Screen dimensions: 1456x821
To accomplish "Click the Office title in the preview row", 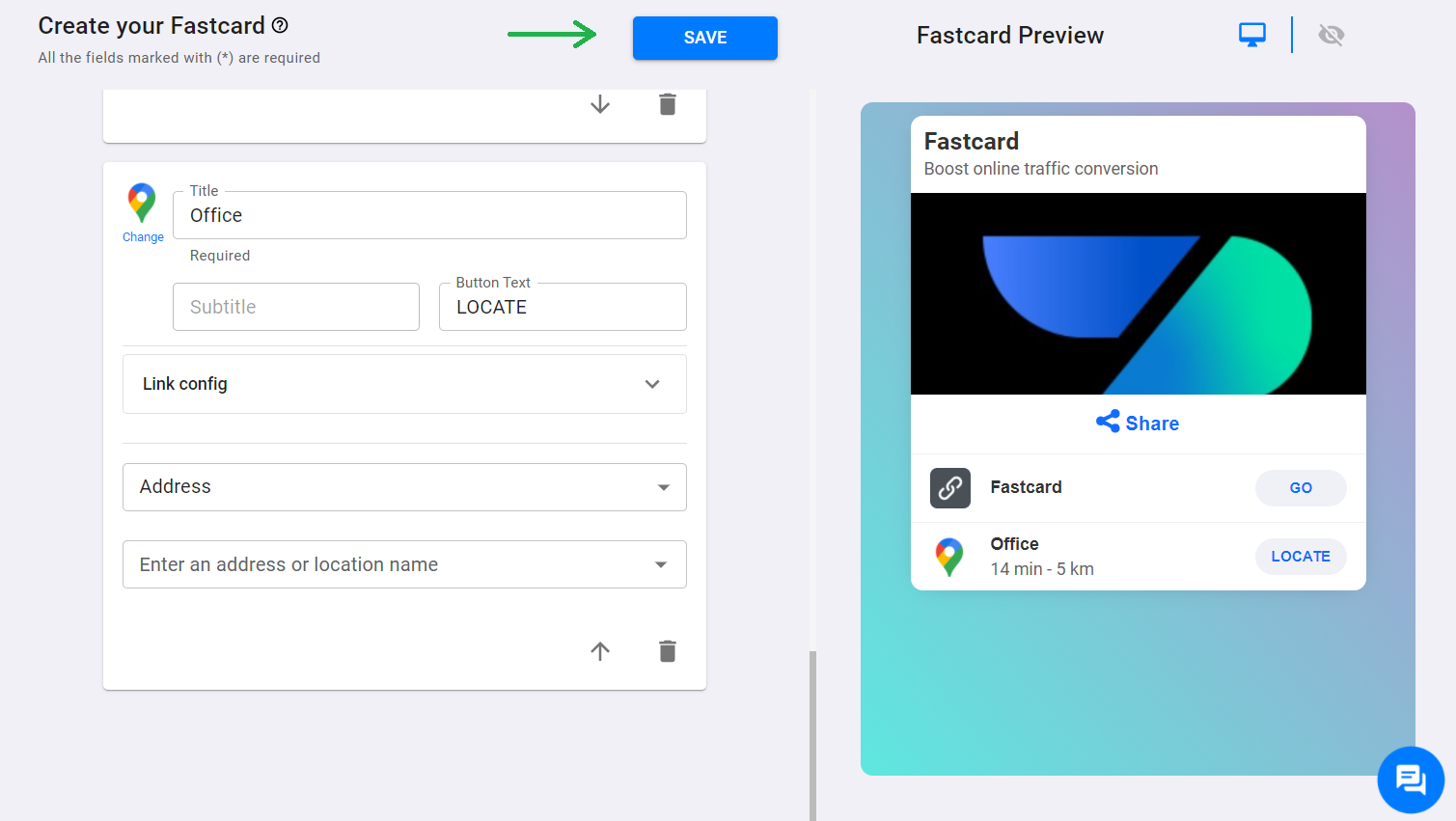I will pyautogui.click(x=1015, y=544).
